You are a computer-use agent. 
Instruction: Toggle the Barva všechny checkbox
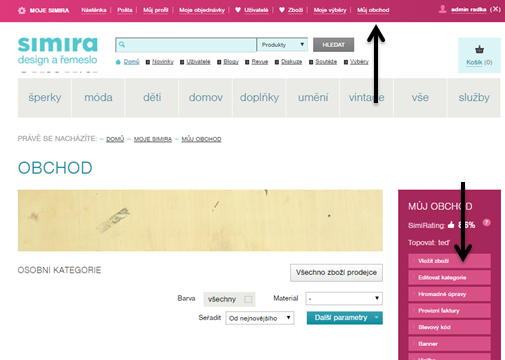pyautogui.click(x=248, y=299)
